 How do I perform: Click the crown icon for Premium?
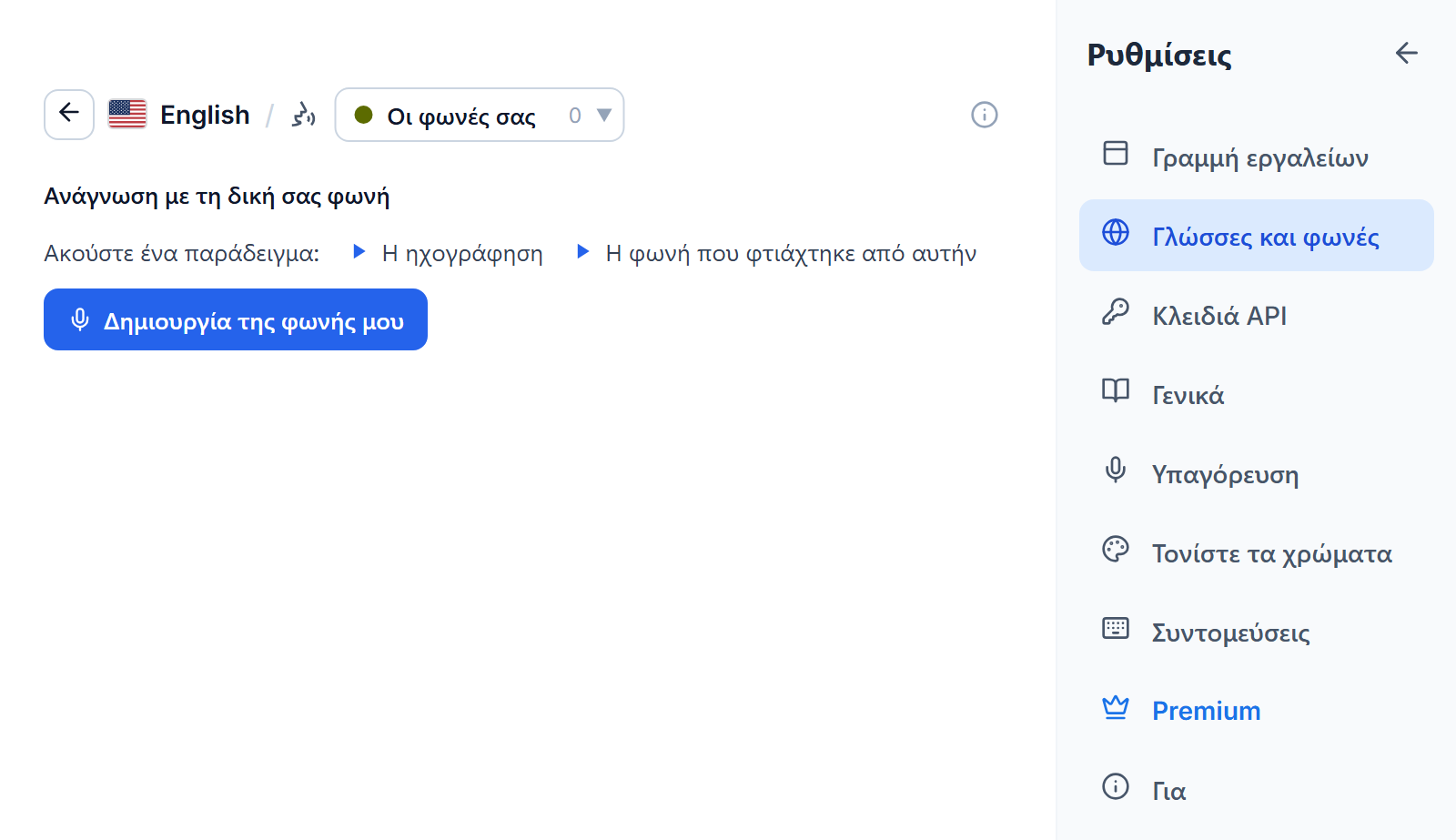point(1116,707)
